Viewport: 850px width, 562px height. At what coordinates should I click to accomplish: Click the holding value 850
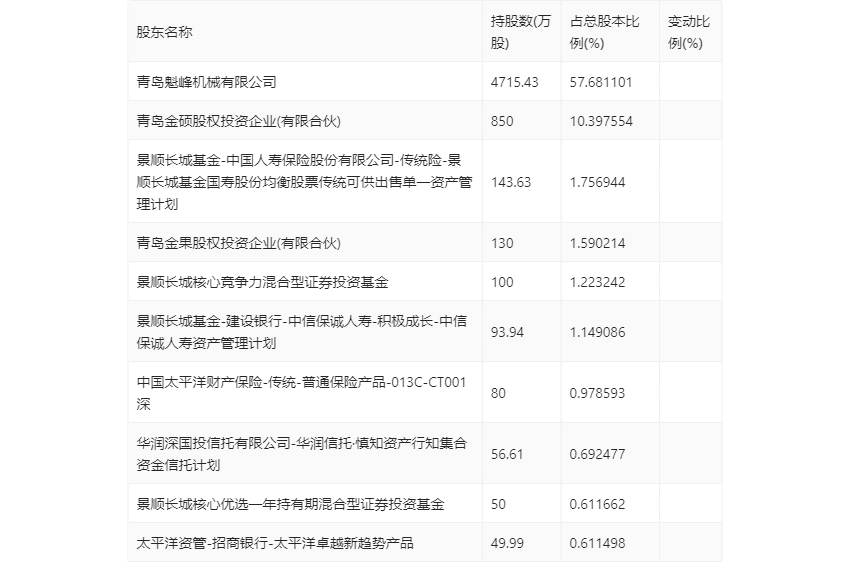click(502, 121)
